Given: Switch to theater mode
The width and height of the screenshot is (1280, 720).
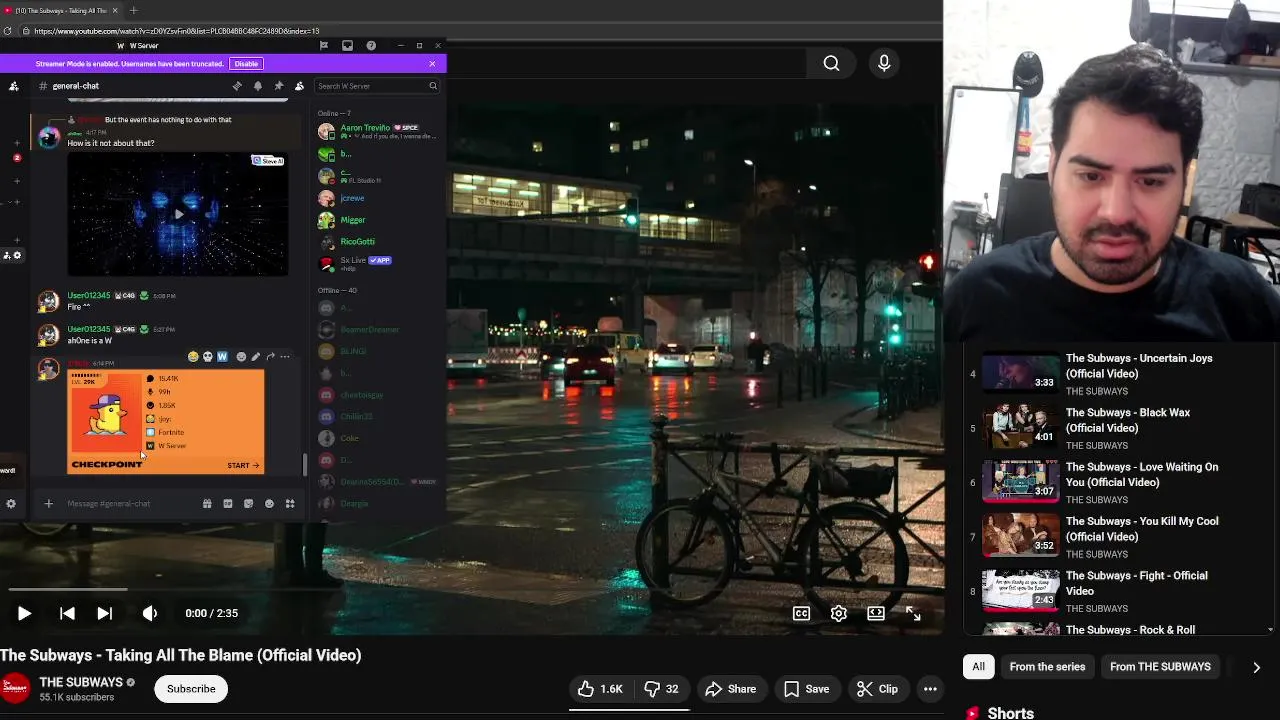Looking at the screenshot, I should tap(875, 613).
